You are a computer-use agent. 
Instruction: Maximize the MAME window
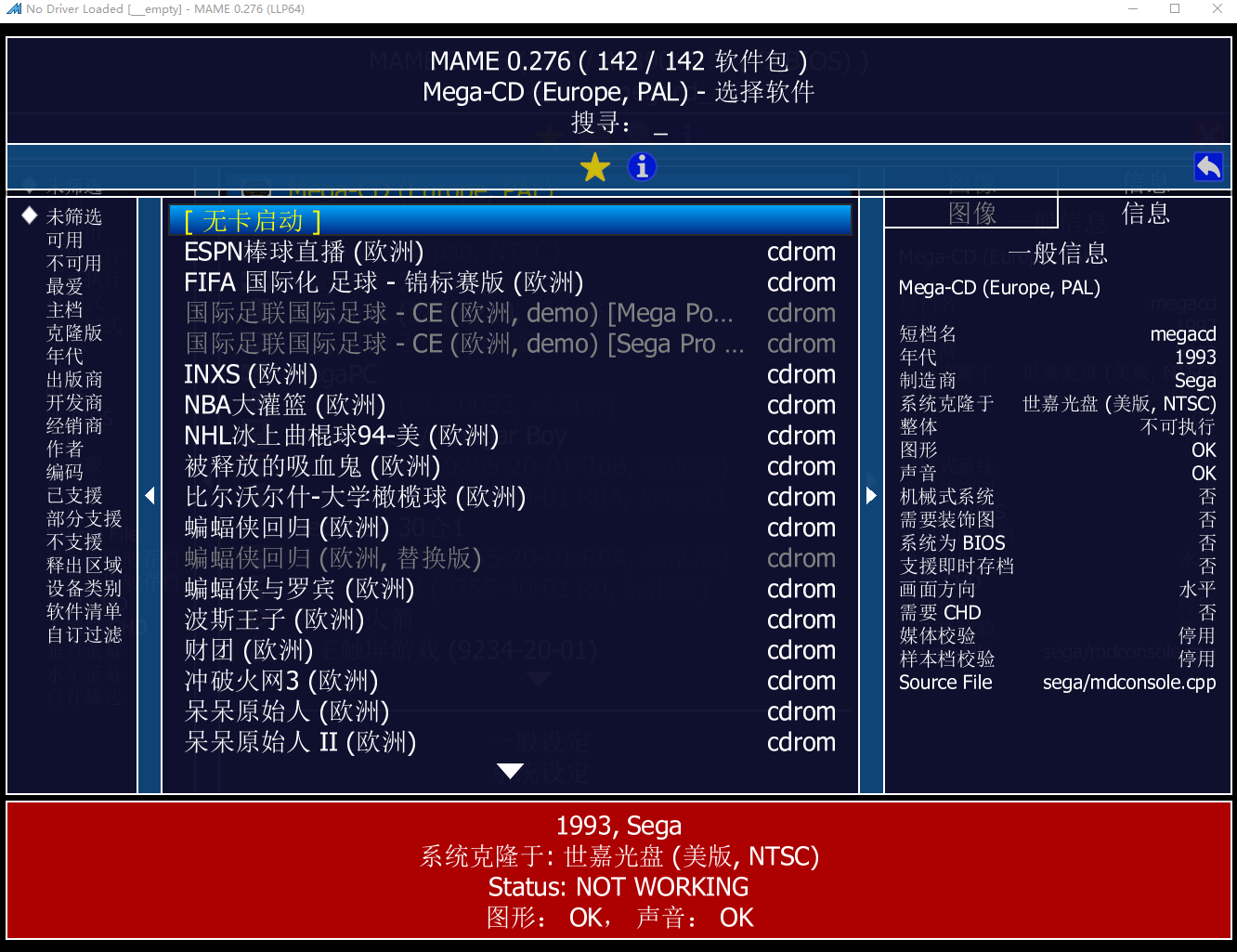point(1175,9)
